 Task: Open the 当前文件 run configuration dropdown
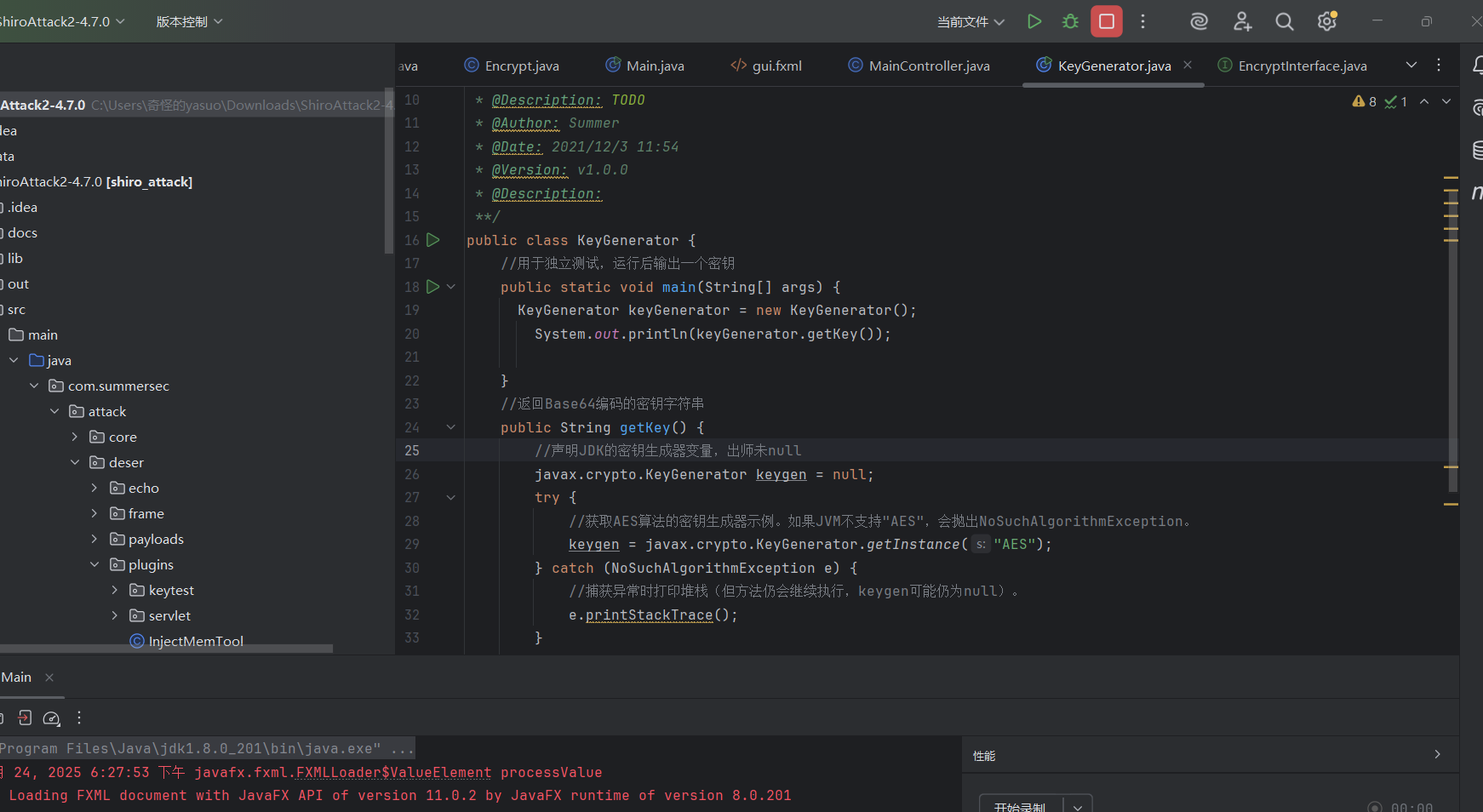(971, 22)
